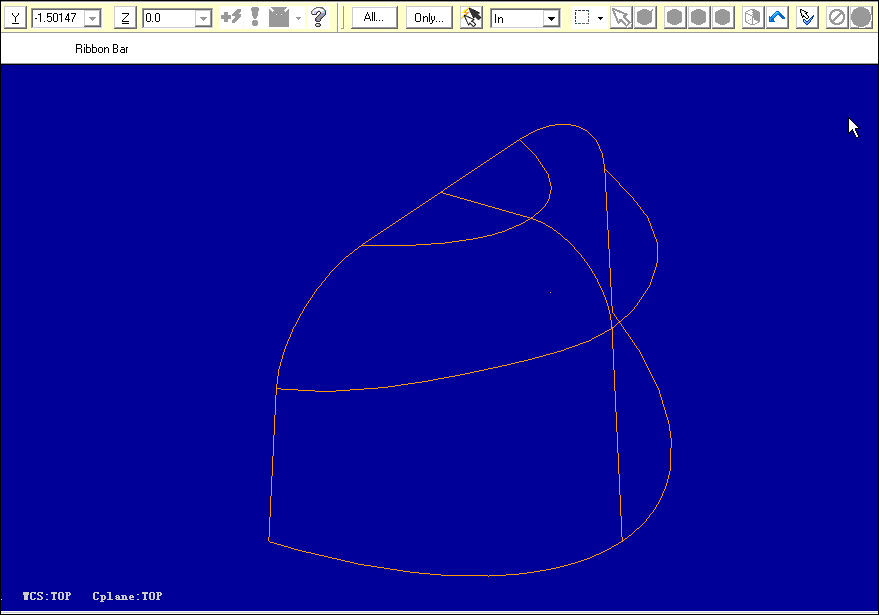Image resolution: width=879 pixels, height=615 pixels.
Task: Select the 3D cube view icon
Action: pyautogui.click(x=751, y=16)
